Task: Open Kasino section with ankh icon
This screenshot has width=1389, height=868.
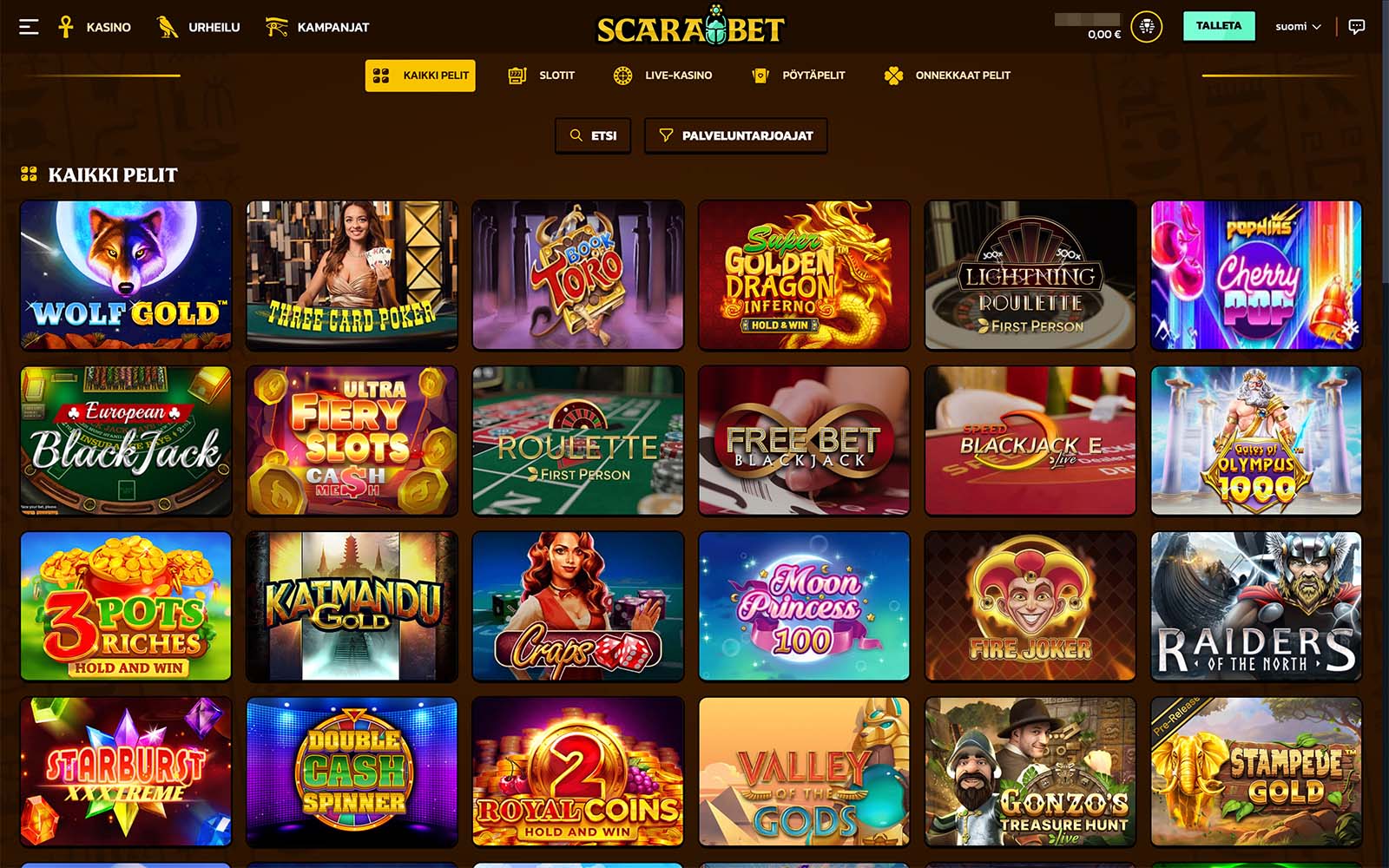Action: pyautogui.click(x=94, y=27)
